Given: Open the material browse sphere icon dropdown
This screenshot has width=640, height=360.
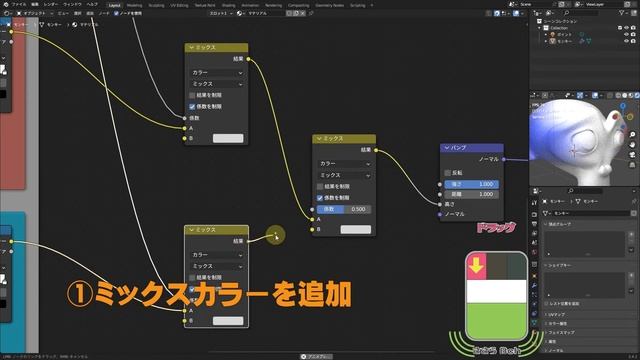Looking at the screenshot, I should tap(240, 13).
